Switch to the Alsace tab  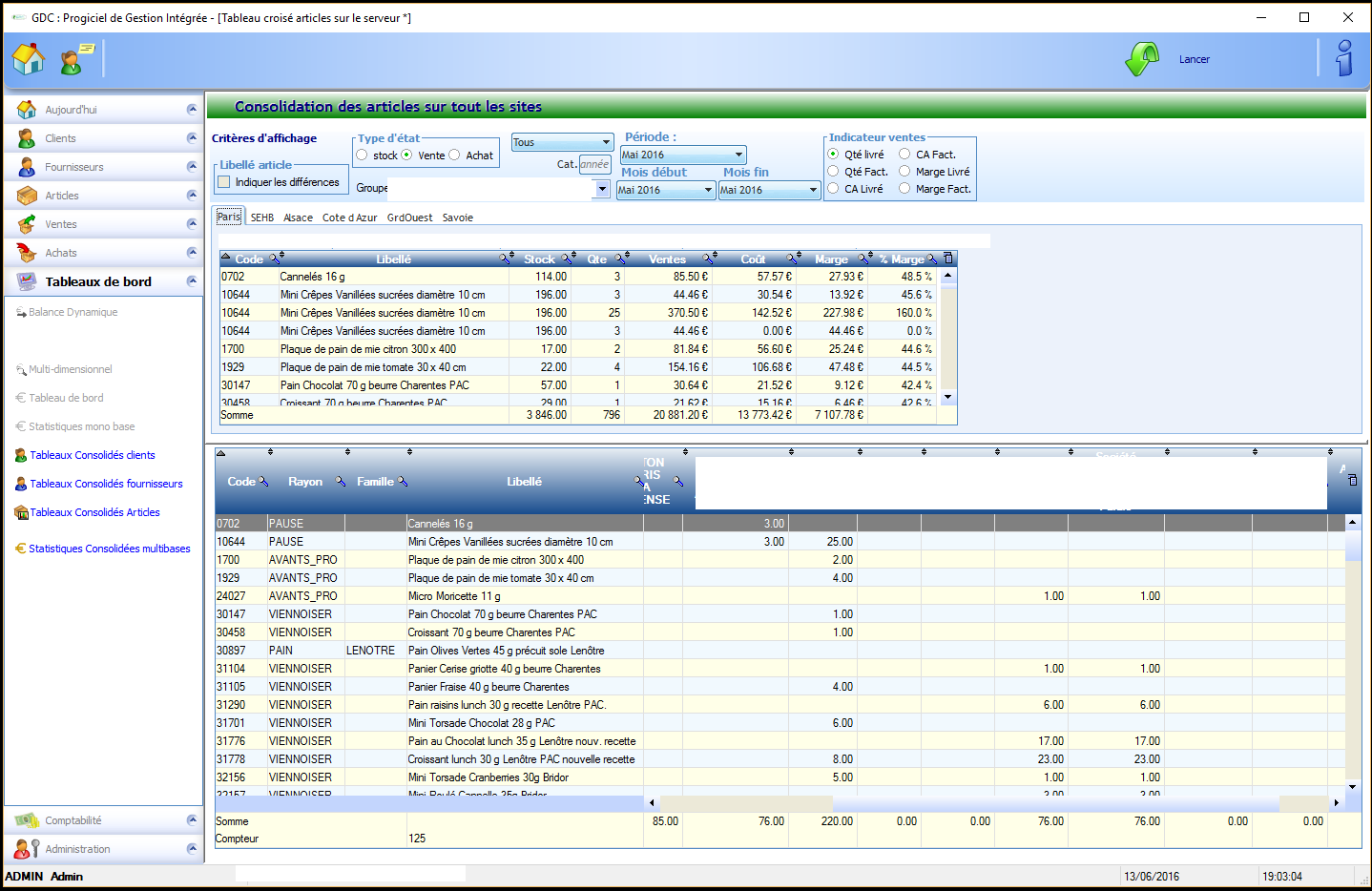tap(298, 218)
